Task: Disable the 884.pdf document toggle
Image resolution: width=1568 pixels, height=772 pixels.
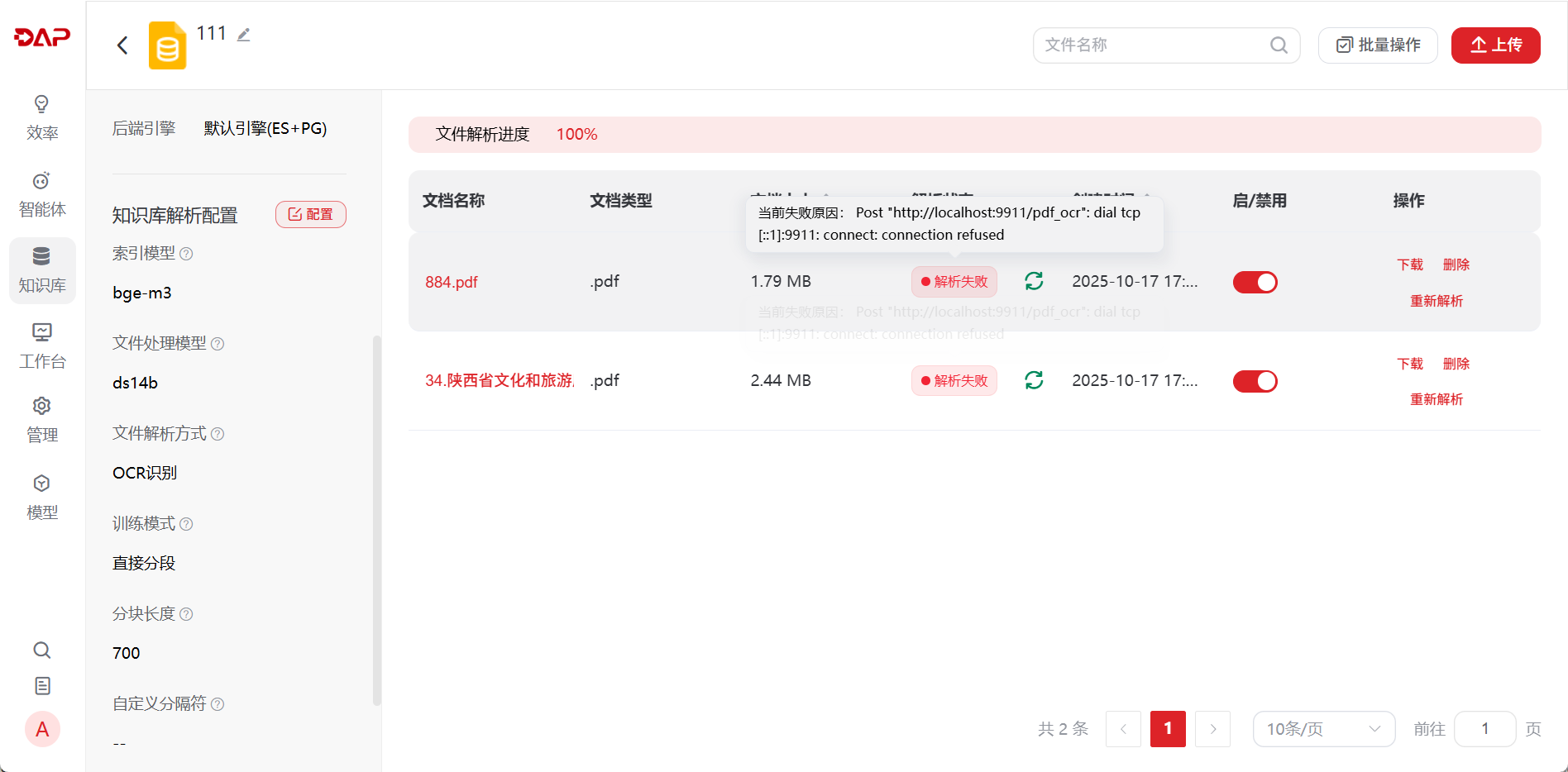Action: pyautogui.click(x=1255, y=283)
